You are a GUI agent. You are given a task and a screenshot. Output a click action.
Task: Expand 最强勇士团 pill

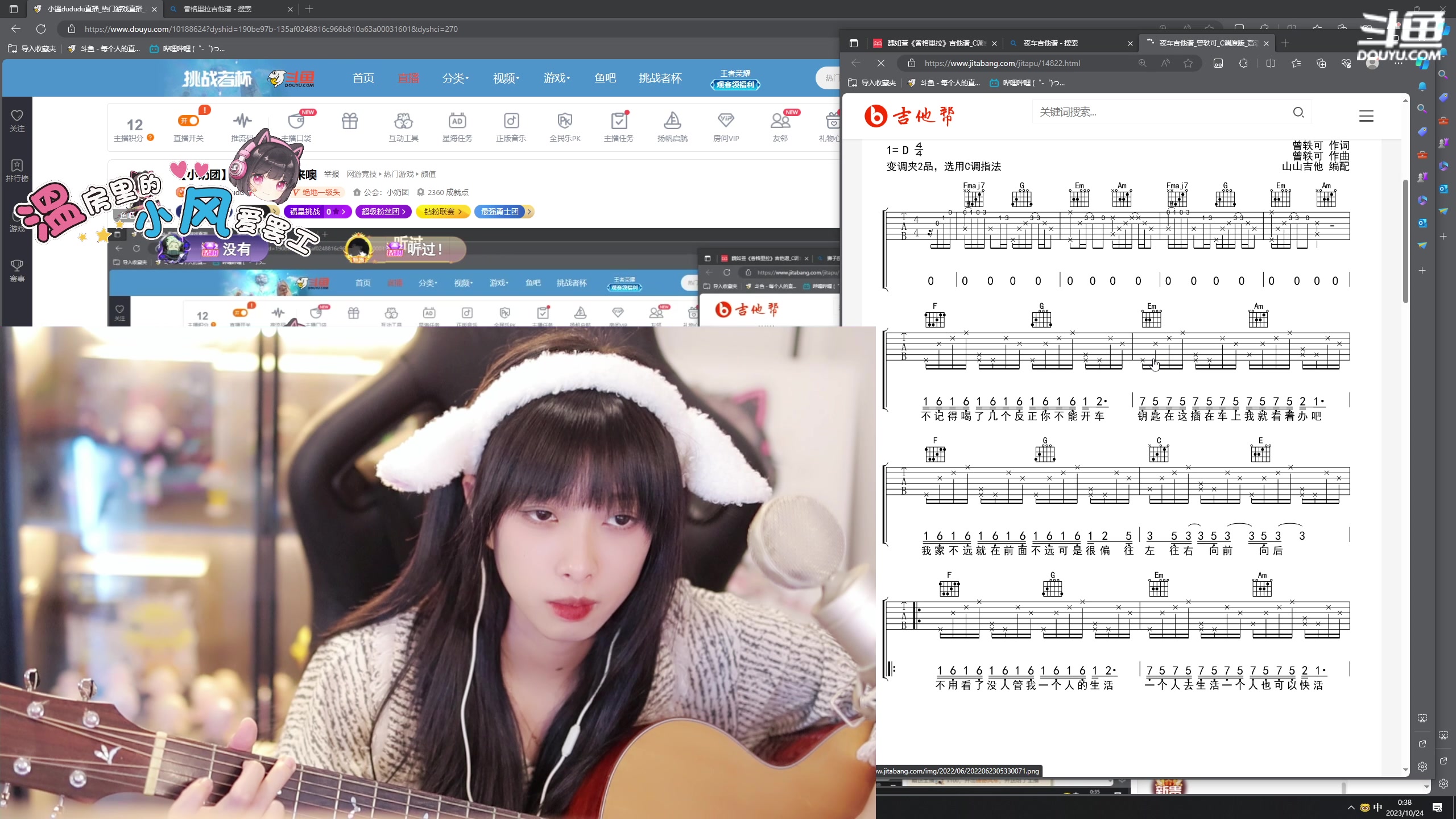pyautogui.click(x=503, y=212)
